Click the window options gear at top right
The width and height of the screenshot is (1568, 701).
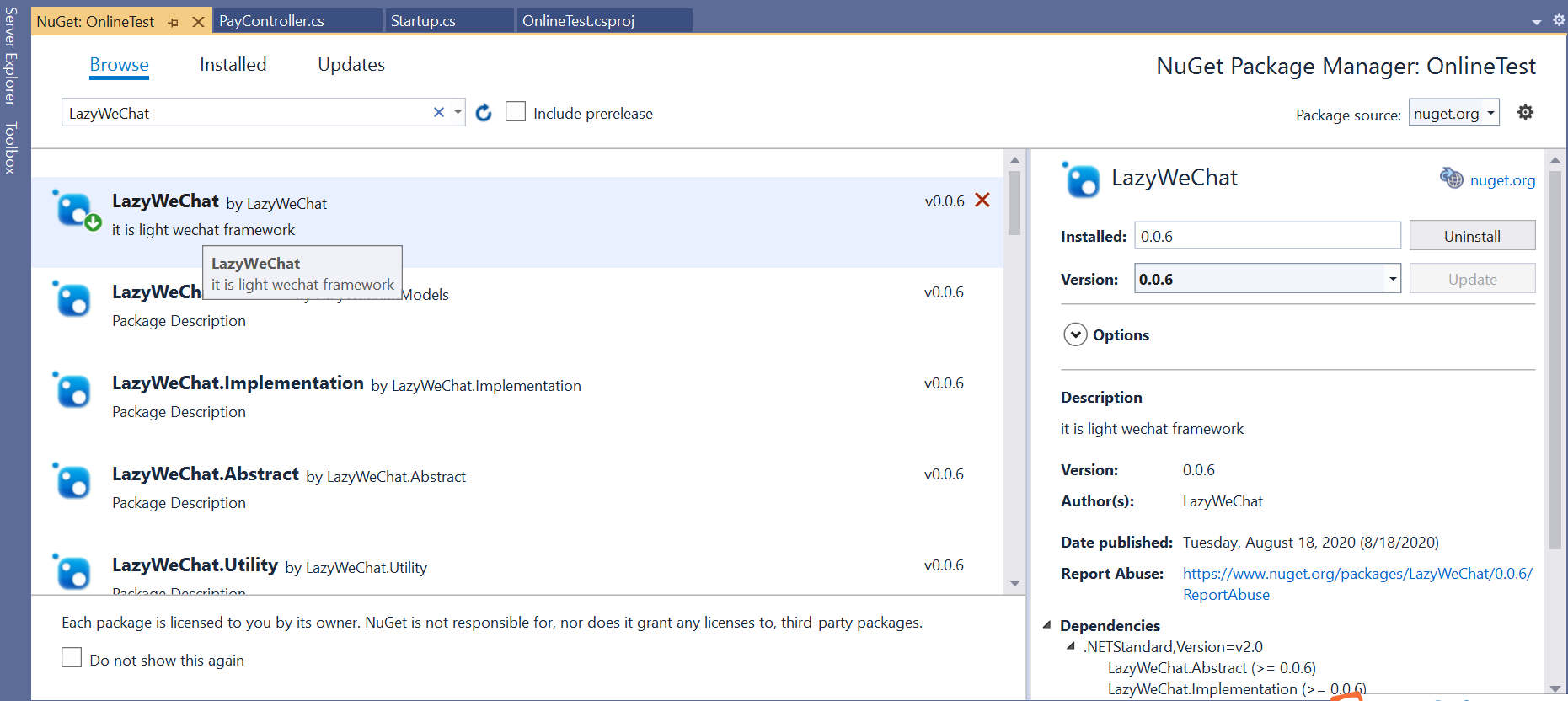tap(1558, 20)
